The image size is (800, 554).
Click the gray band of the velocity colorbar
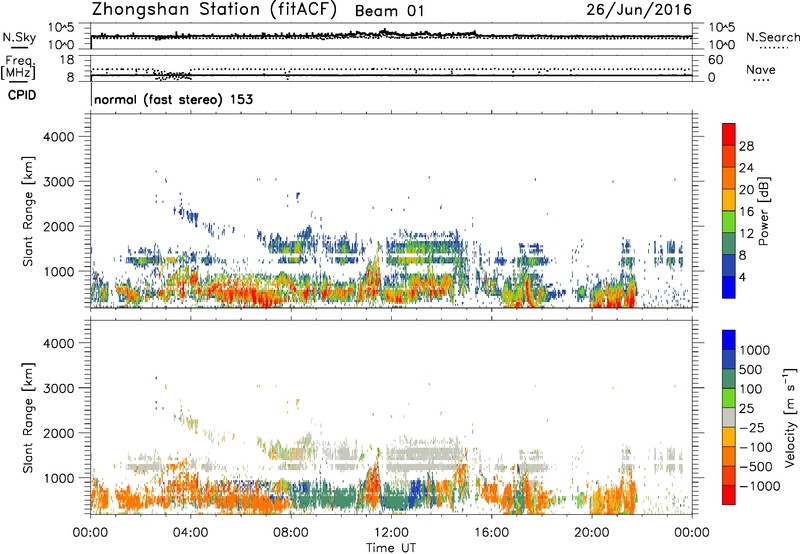click(729, 417)
